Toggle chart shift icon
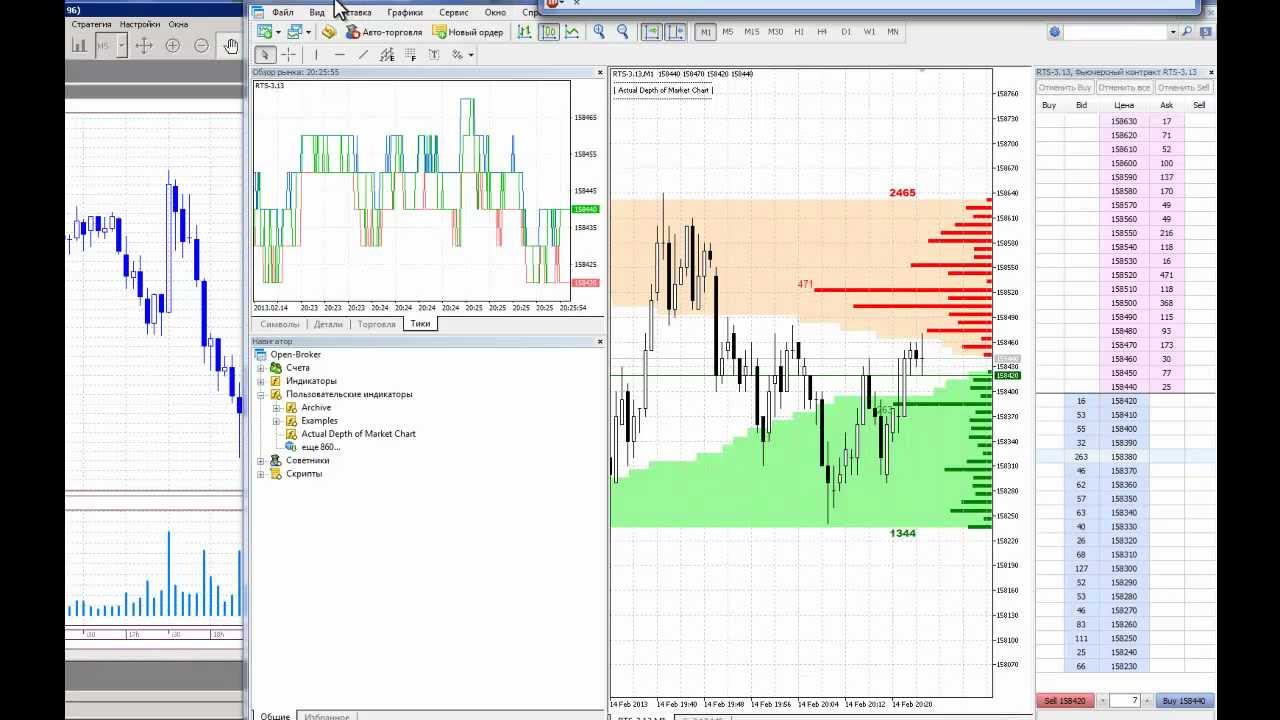1280x720 pixels. pyautogui.click(x=675, y=32)
